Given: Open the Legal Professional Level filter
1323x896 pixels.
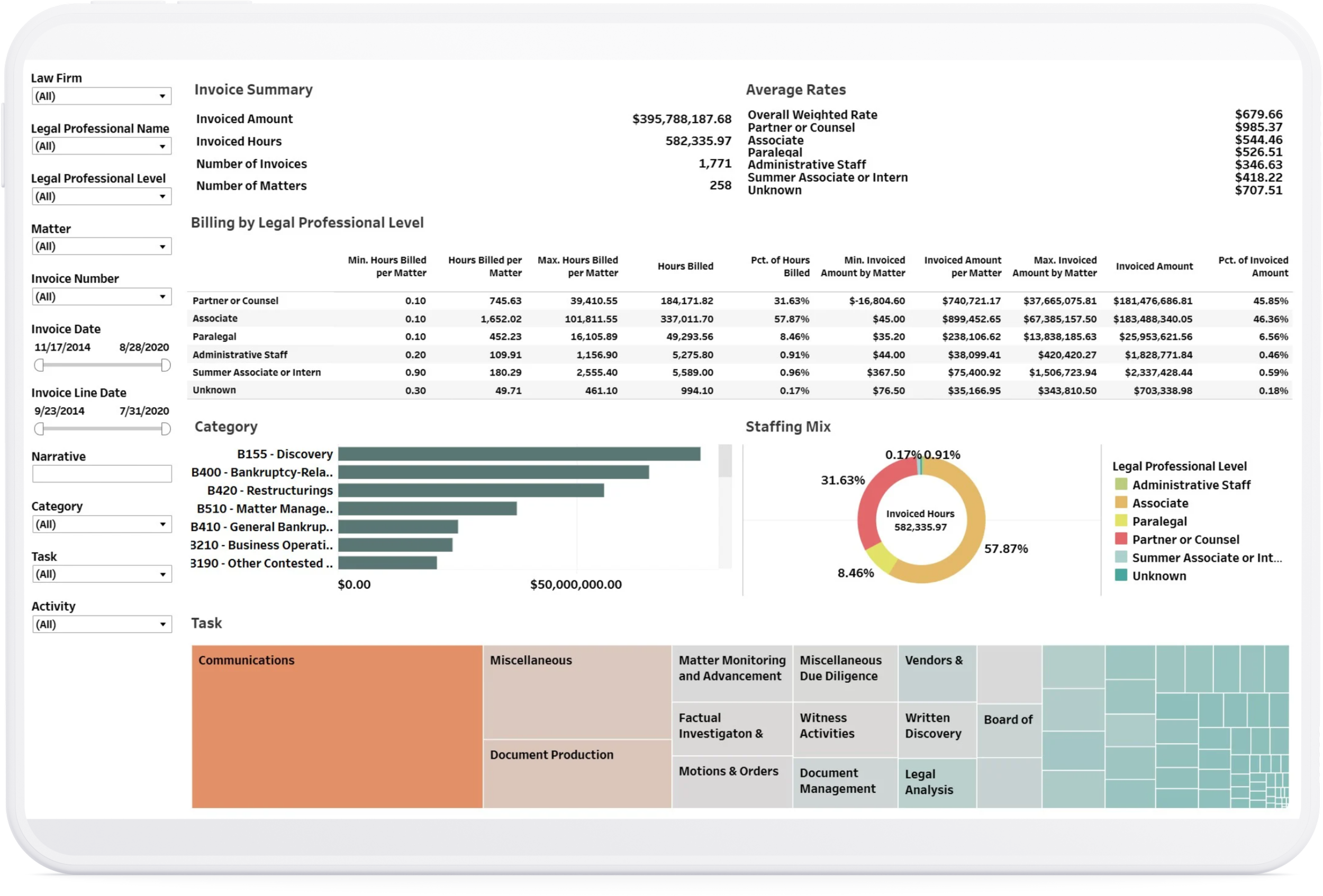Looking at the screenshot, I should (101, 196).
